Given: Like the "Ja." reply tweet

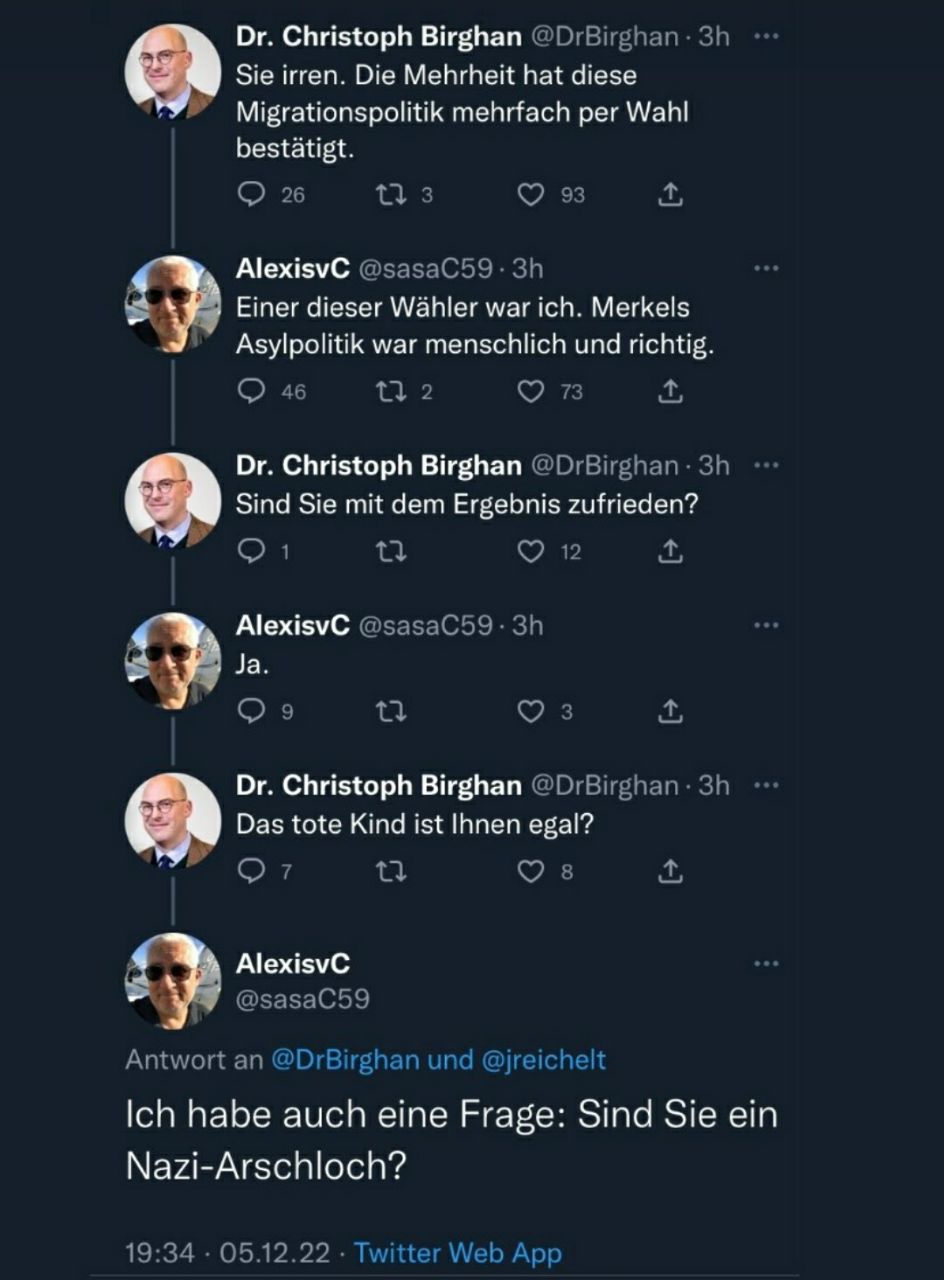Looking at the screenshot, I should coord(530,711).
